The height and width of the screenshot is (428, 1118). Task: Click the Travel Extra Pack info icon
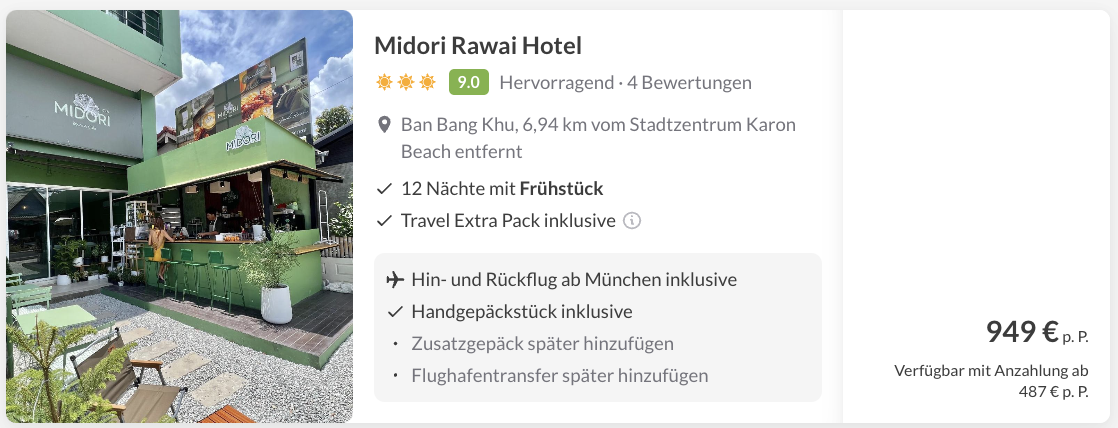click(632, 221)
